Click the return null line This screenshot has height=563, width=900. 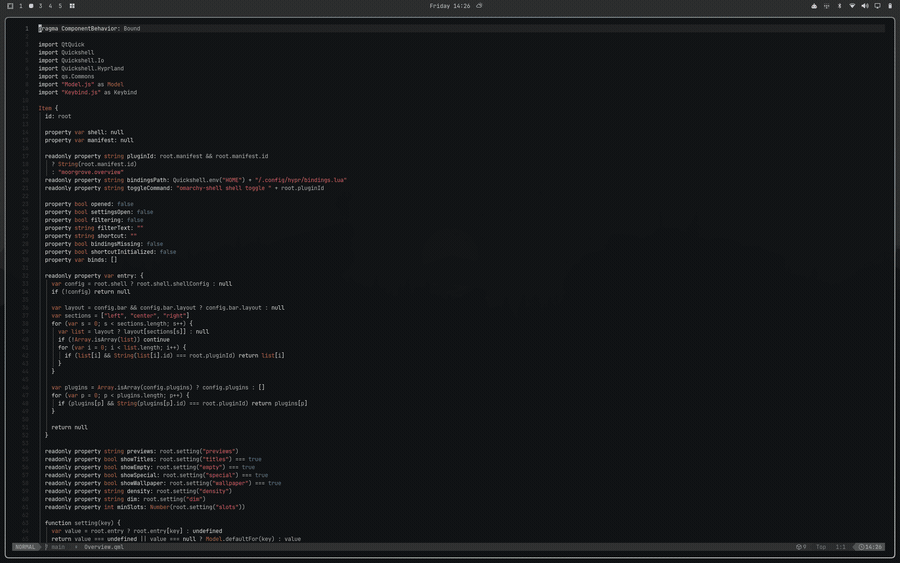tap(69, 428)
